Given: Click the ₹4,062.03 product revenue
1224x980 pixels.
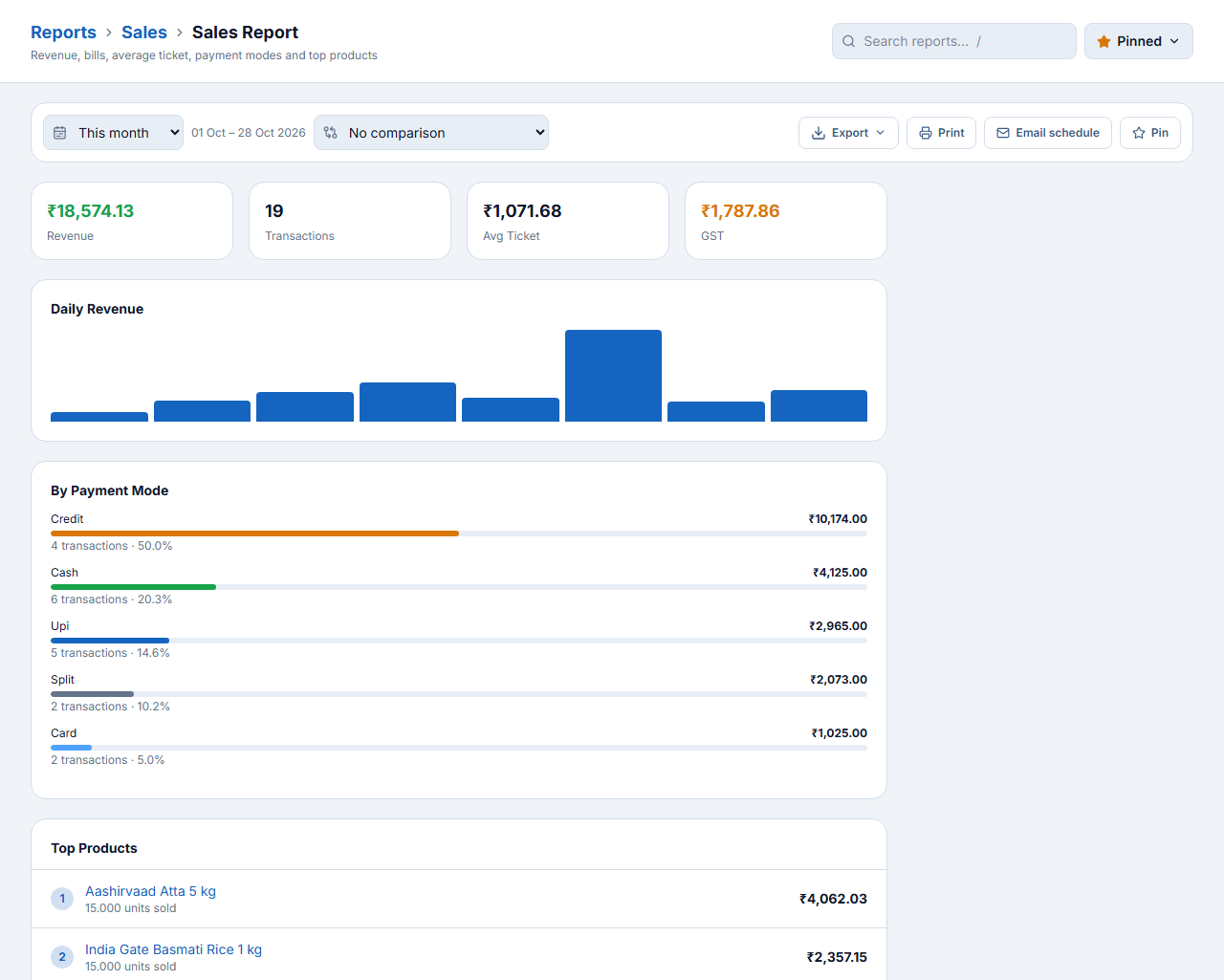Looking at the screenshot, I should [833, 899].
